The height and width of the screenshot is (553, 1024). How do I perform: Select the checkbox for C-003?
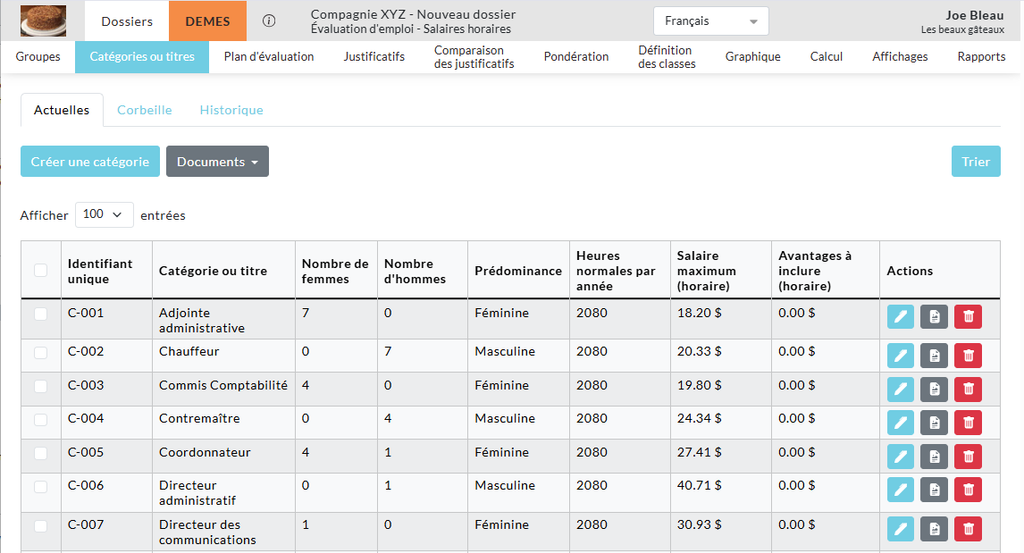40,386
